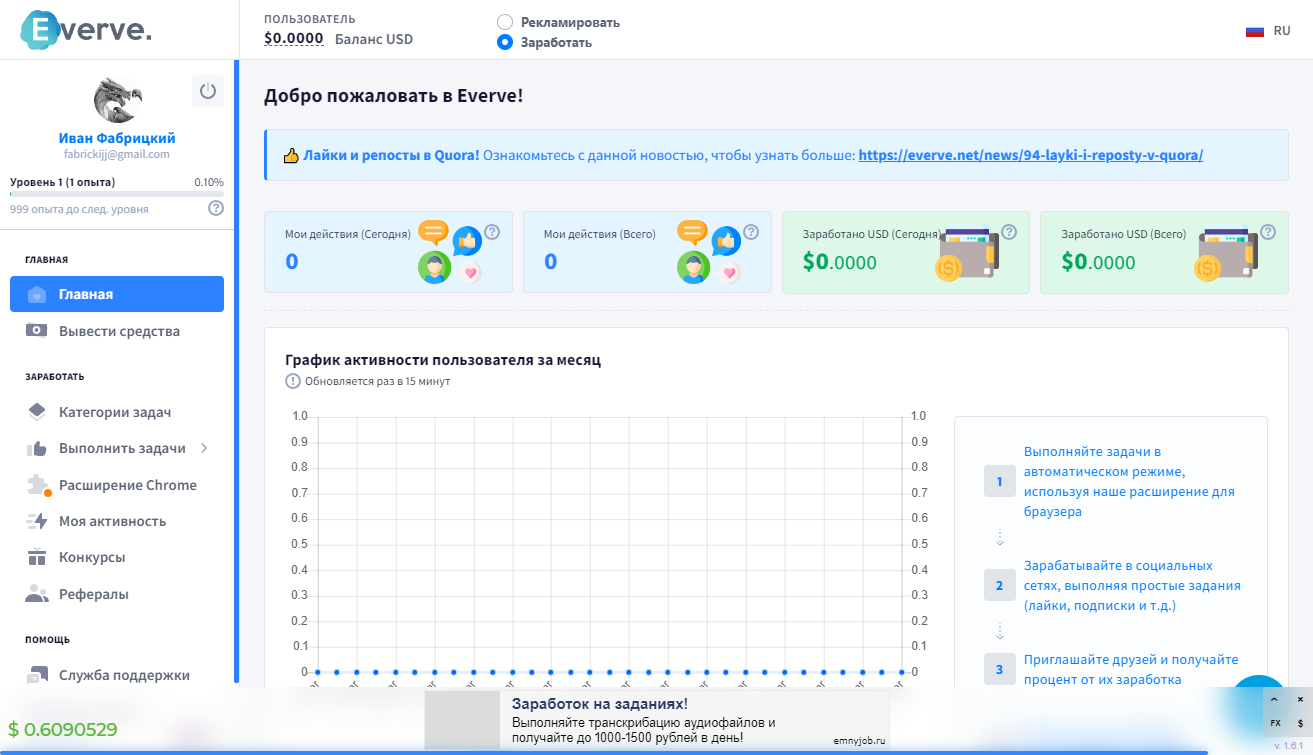Open Расширение Chrome menu item
Image resolution: width=1313 pixels, height=755 pixels.
pyautogui.click(x=117, y=485)
